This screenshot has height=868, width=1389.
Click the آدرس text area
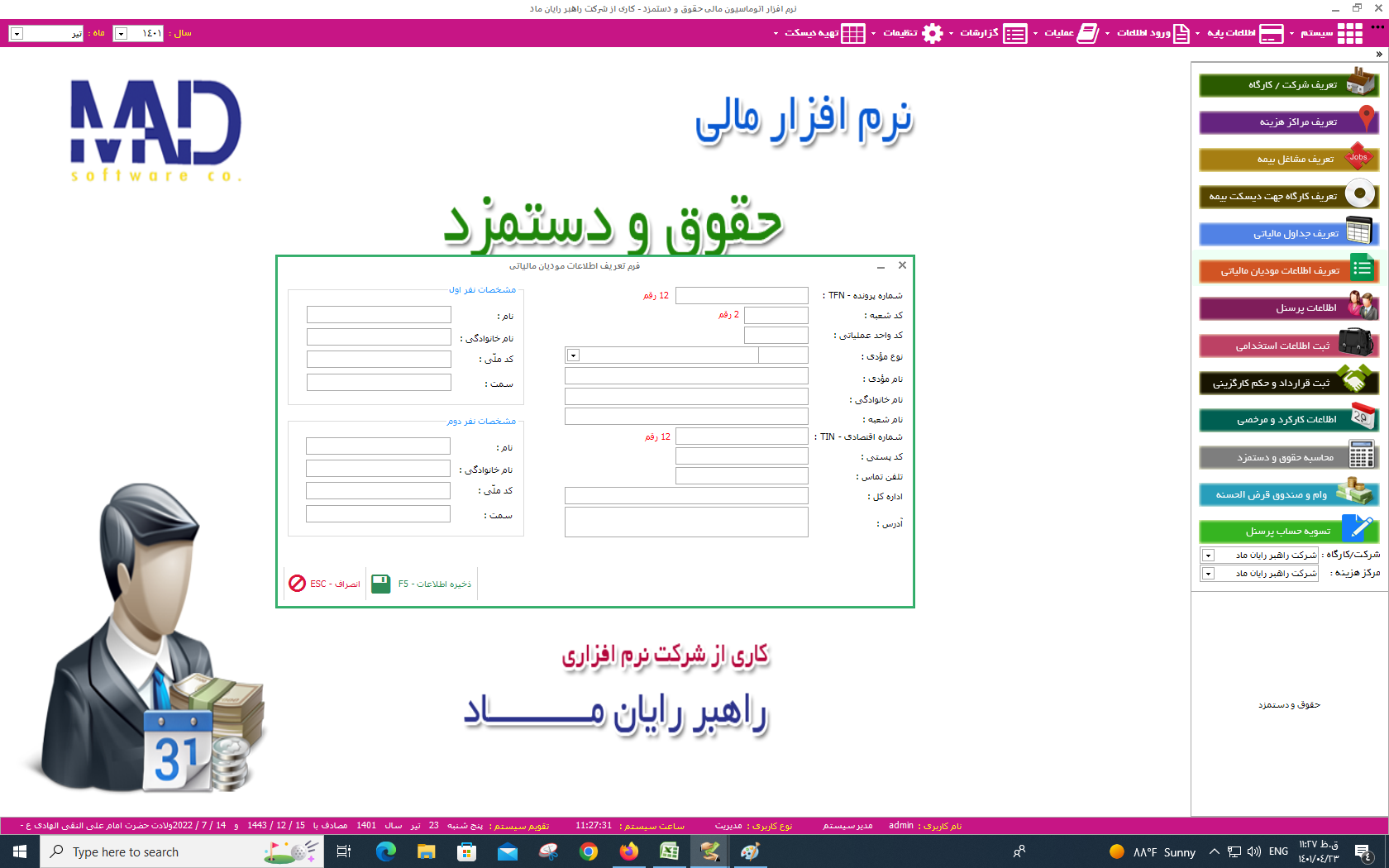686,522
